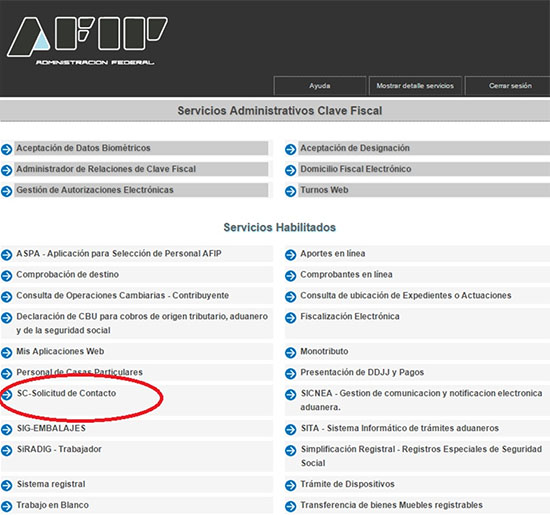This screenshot has height=515, width=550.
Task: Open Declaración de CBU para cobros link
Action: pyautogui.click(x=142, y=323)
